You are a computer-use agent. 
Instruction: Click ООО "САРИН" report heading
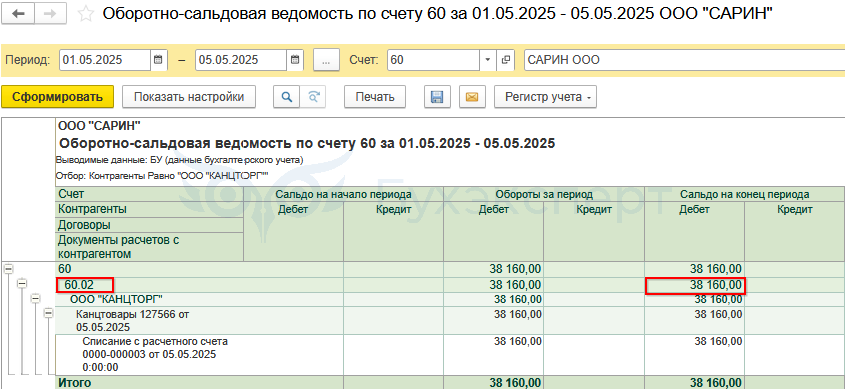pos(99,127)
